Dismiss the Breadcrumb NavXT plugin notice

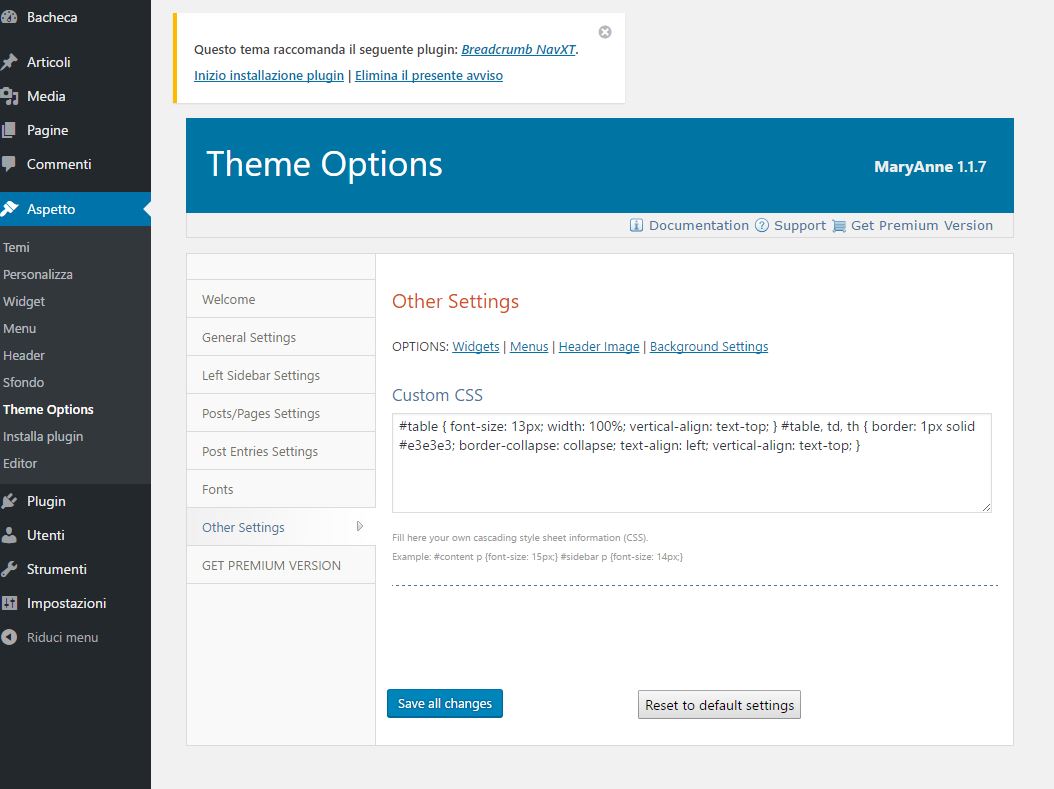click(605, 32)
